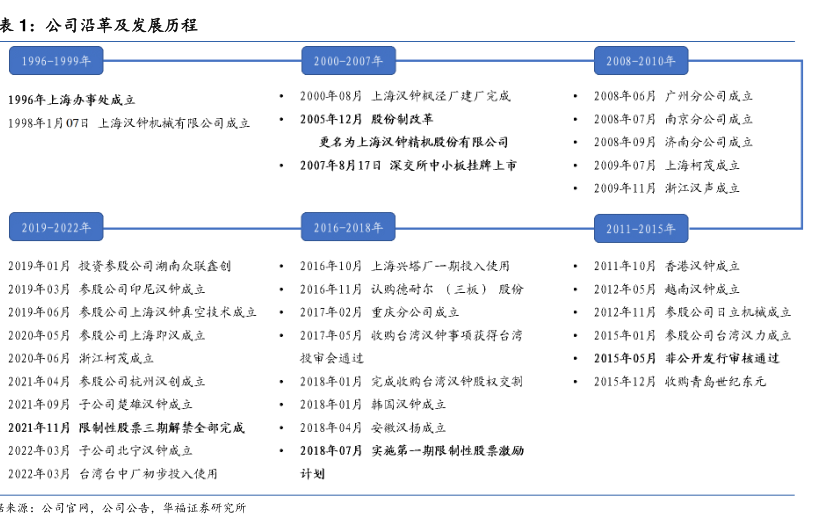Select the 2009年11月 浙江汉声成立 line

pyautogui.click(x=667, y=188)
